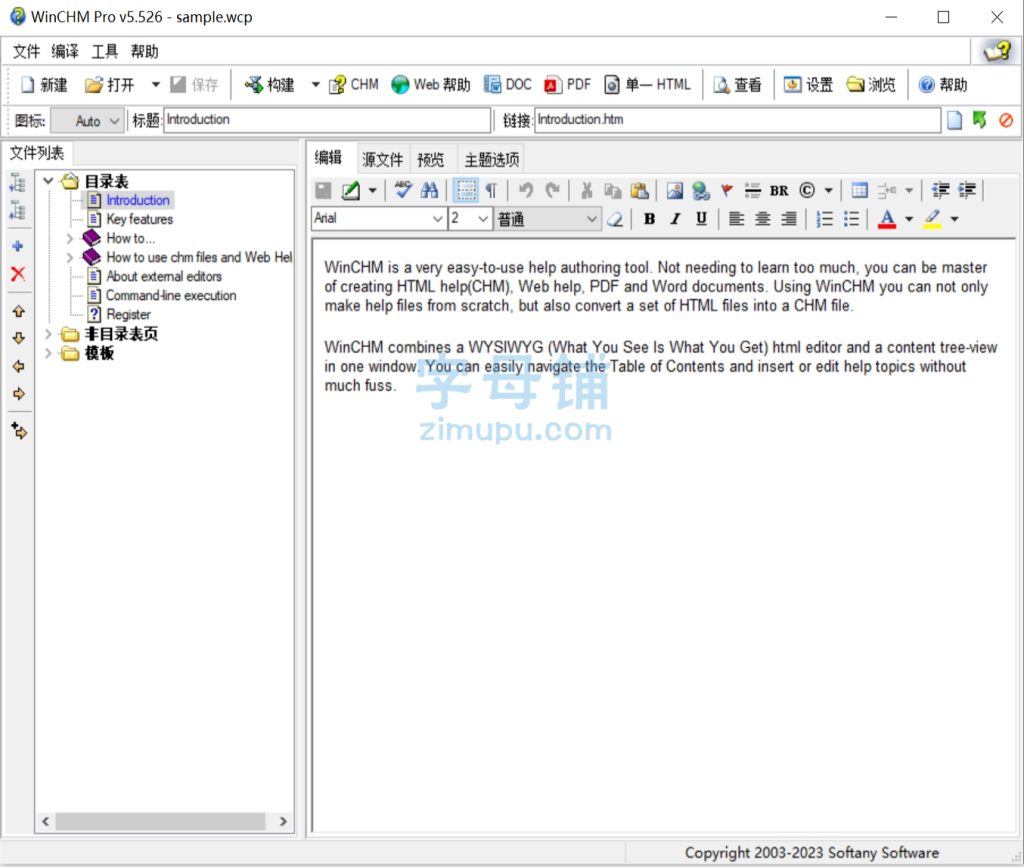This screenshot has height=867, width=1024.
Task: Apply the yellow highlight color
Action: click(933, 219)
